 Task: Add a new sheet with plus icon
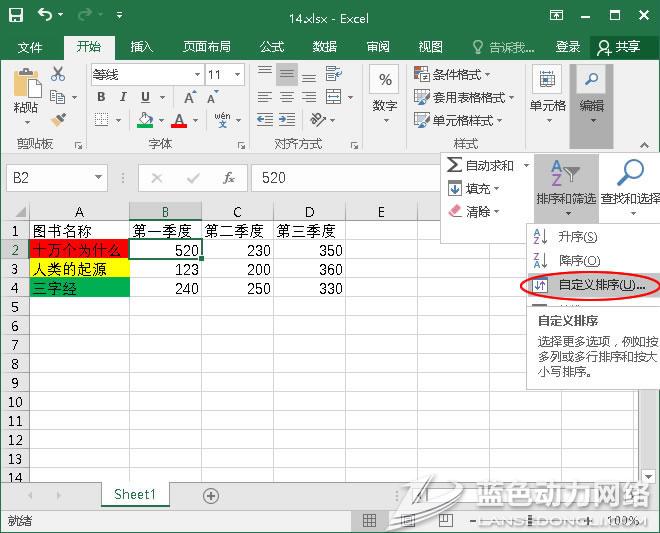point(210,496)
